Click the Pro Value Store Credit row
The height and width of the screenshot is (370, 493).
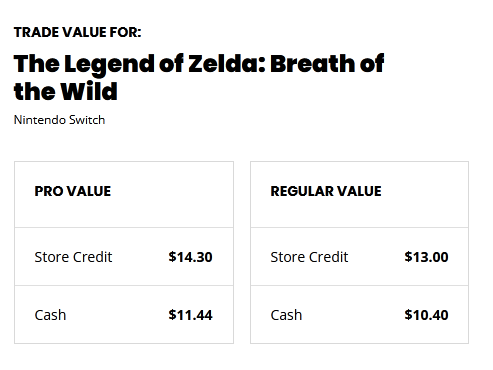coord(124,257)
